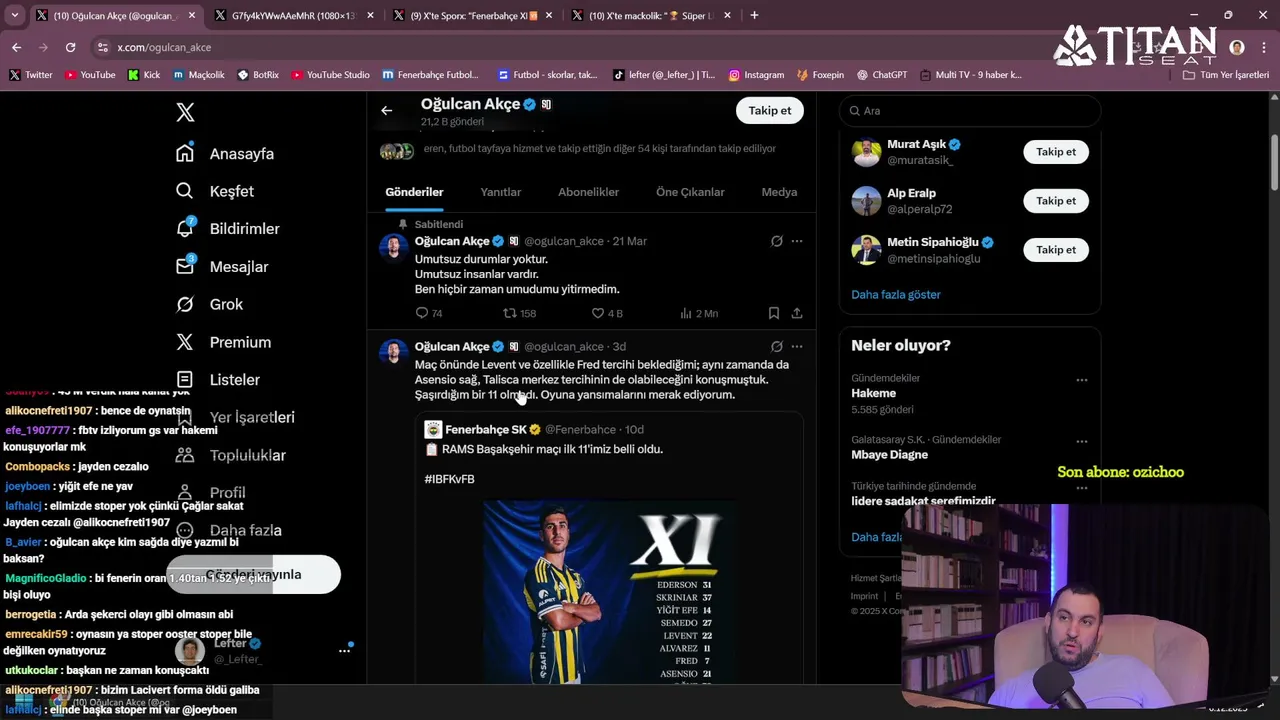Click the browser back arrow
The image size is (1280, 720).
[16, 47]
